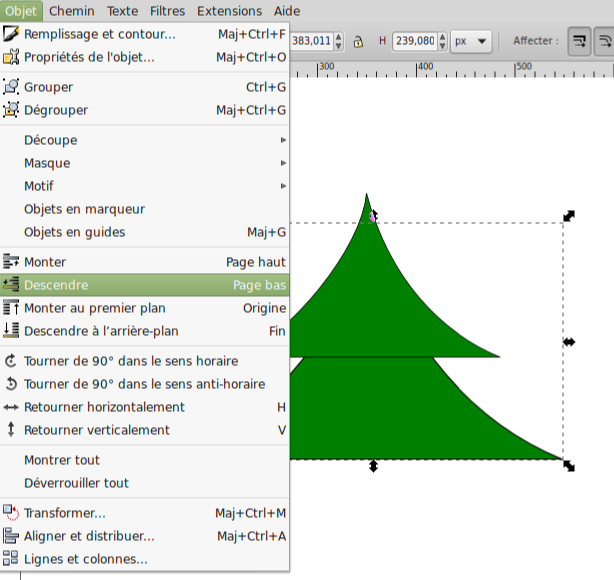Open the Texte menu
The width and height of the screenshot is (614, 580).
123,11
